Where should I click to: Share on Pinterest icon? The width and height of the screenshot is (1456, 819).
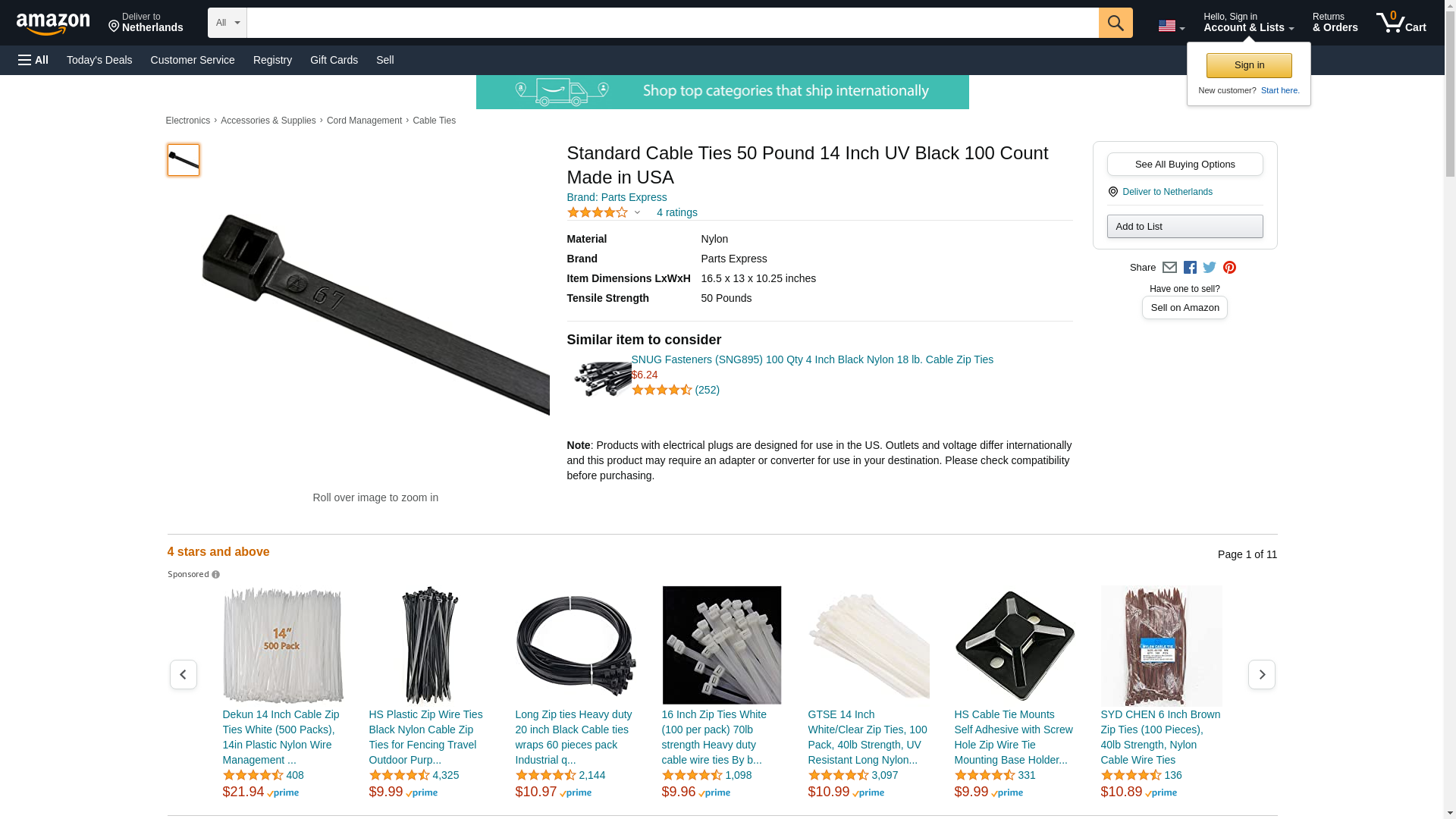(1229, 267)
